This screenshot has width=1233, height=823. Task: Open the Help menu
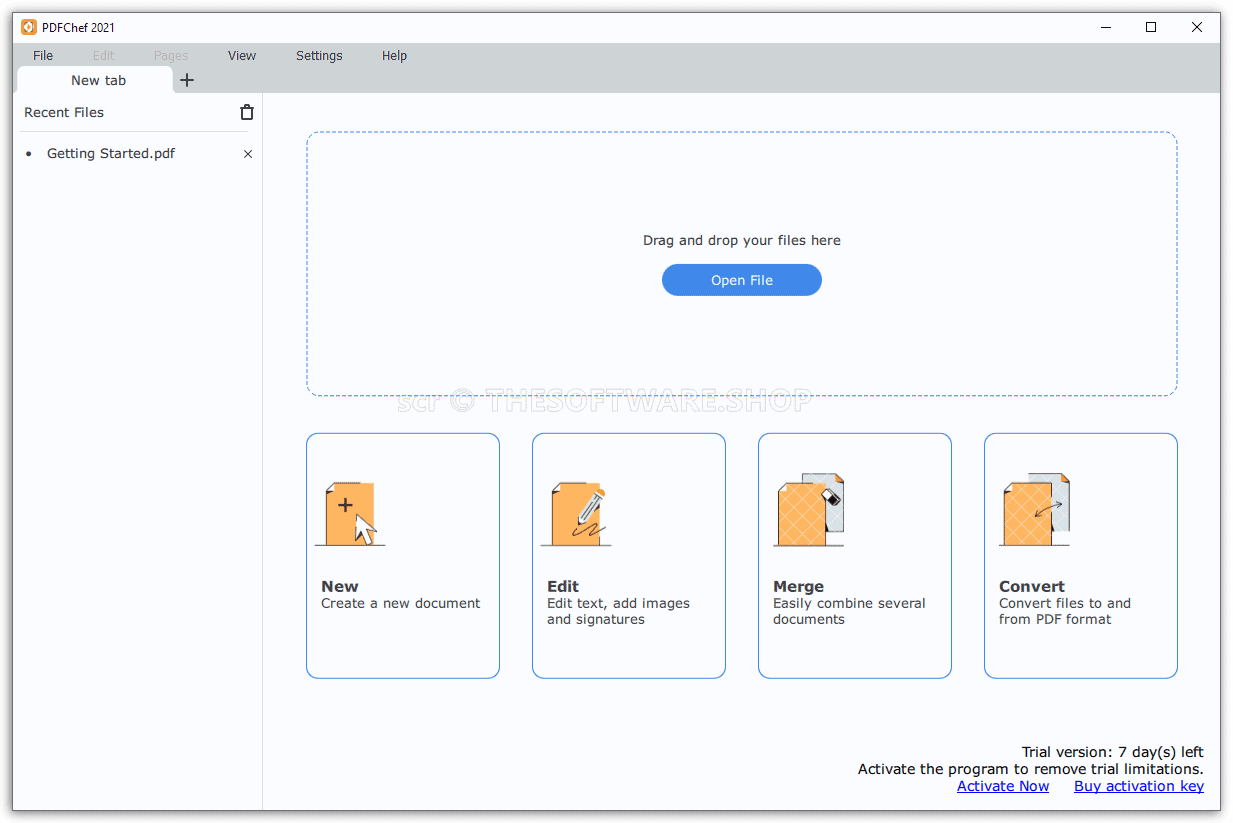click(394, 56)
